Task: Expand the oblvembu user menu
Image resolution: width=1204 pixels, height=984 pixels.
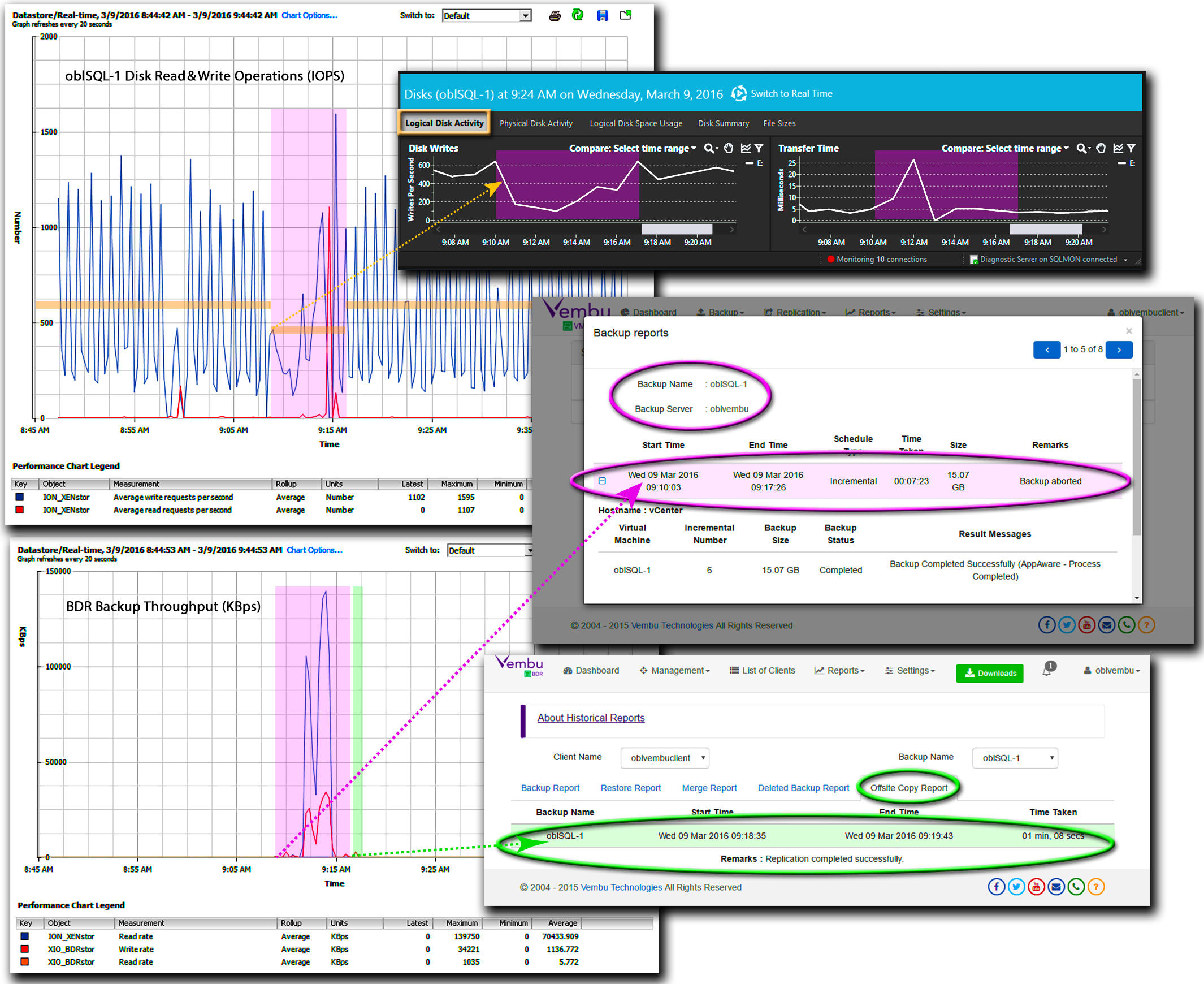Action: pos(1111,671)
